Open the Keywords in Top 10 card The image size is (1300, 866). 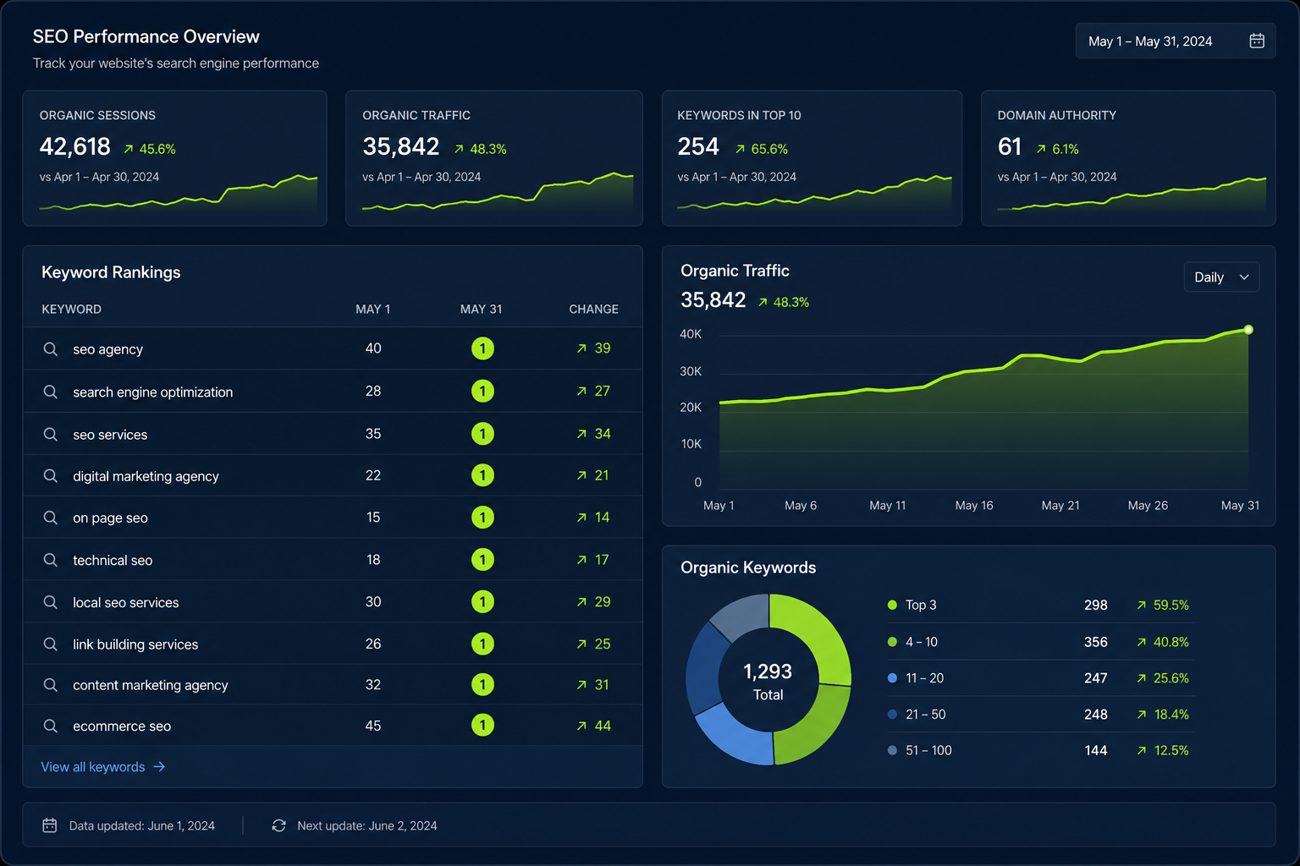click(812, 158)
